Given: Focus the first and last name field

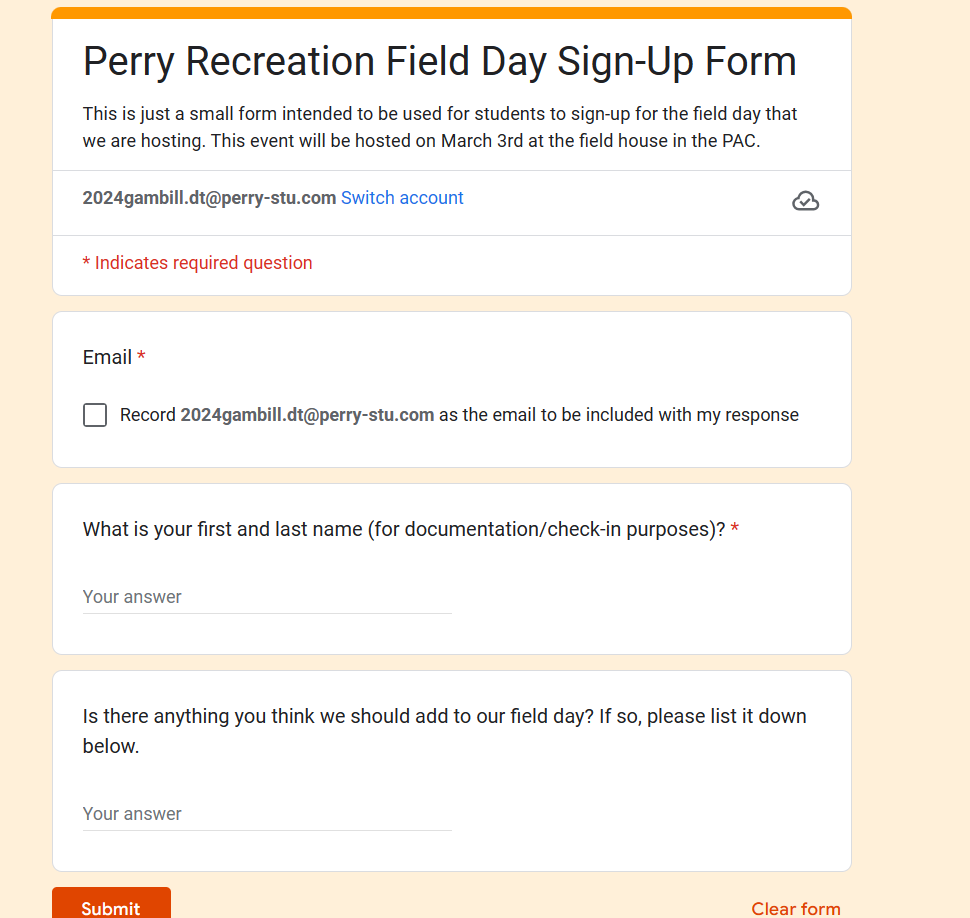Looking at the screenshot, I should [267, 597].
